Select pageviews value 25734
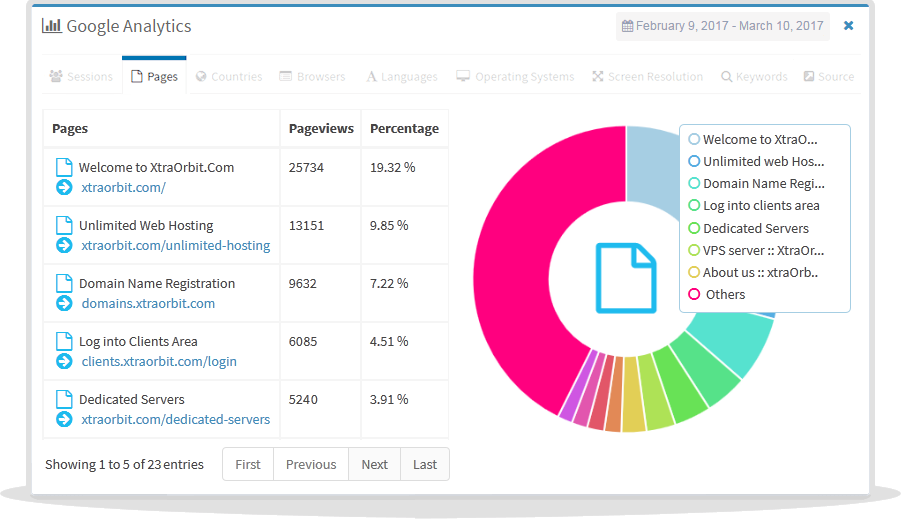Screen dimensions: 902x521 [x=306, y=168]
